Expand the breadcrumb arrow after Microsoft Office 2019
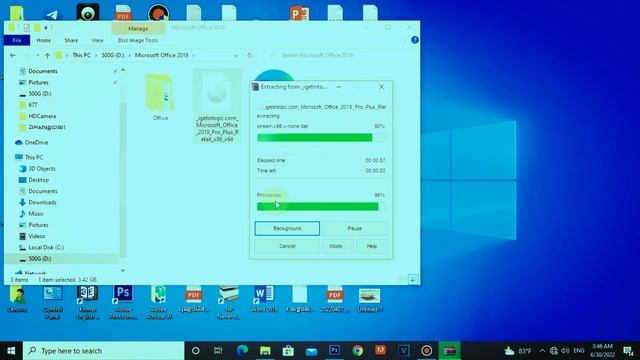Screen dimensions: 640x360 pos(193,55)
